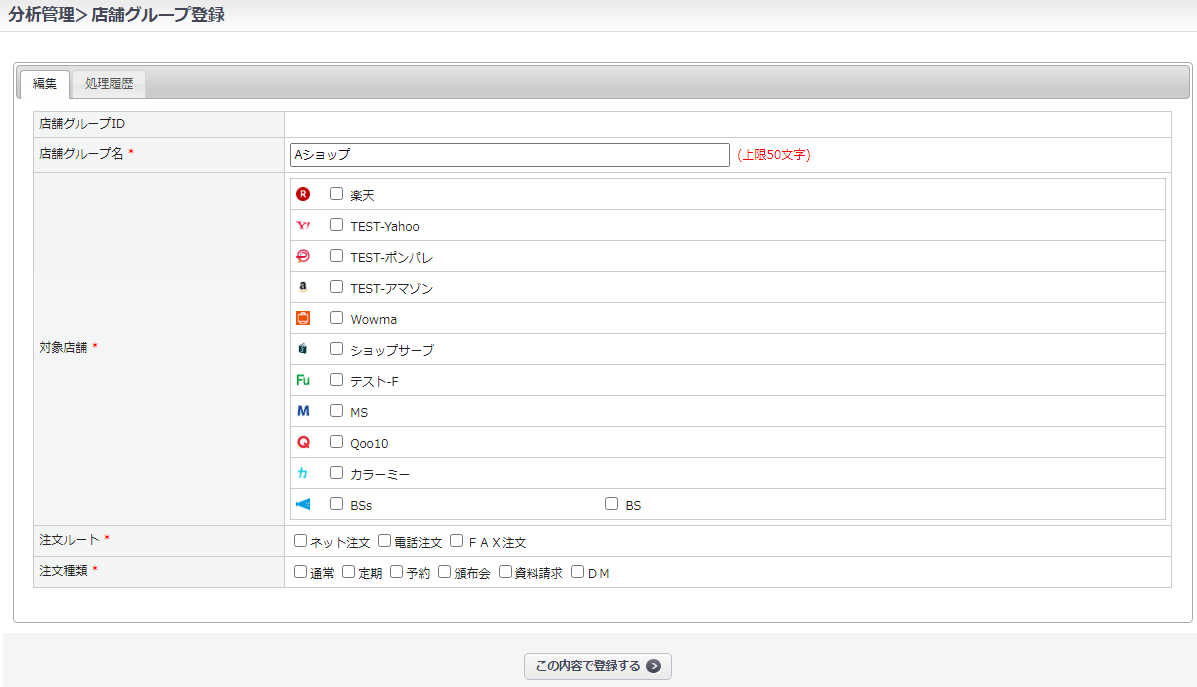
Task: Click the 分析管理> 店舗グループ登録 heading
Action: pos(116,15)
